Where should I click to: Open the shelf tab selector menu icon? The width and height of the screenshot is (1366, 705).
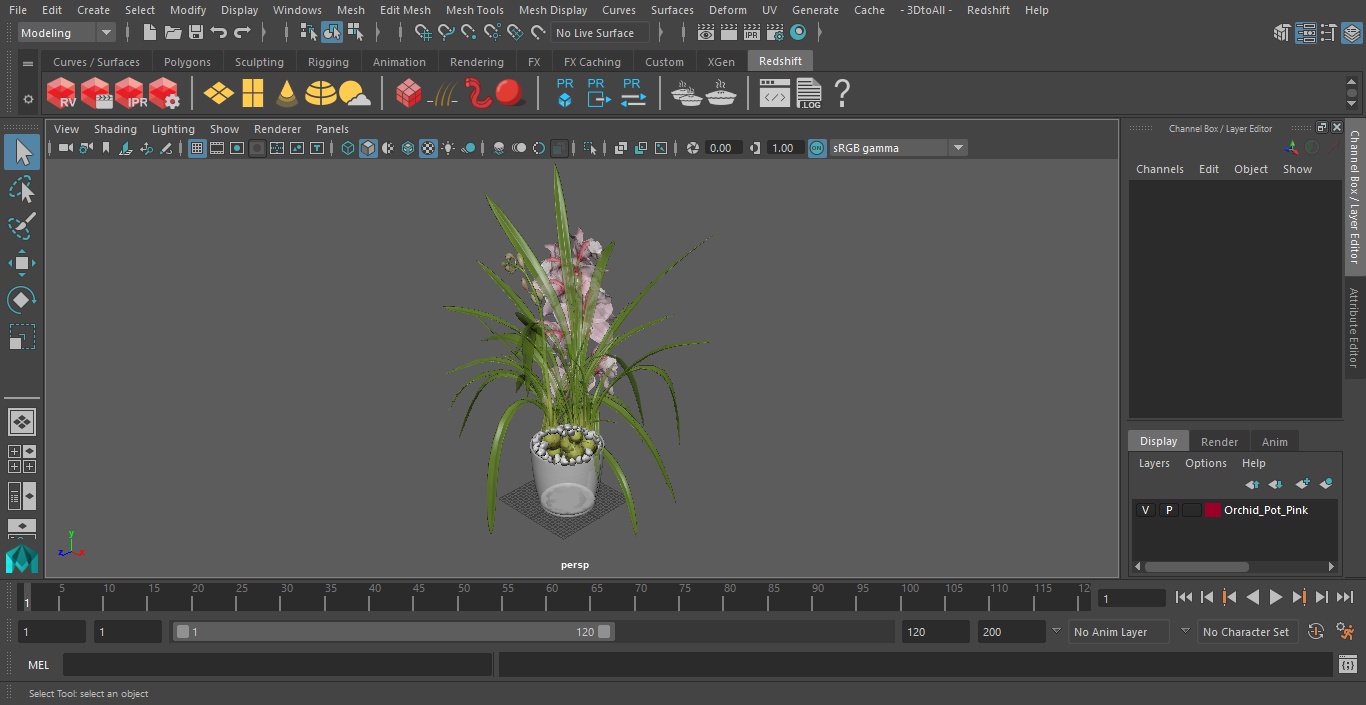pyautogui.click(x=28, y=63)
